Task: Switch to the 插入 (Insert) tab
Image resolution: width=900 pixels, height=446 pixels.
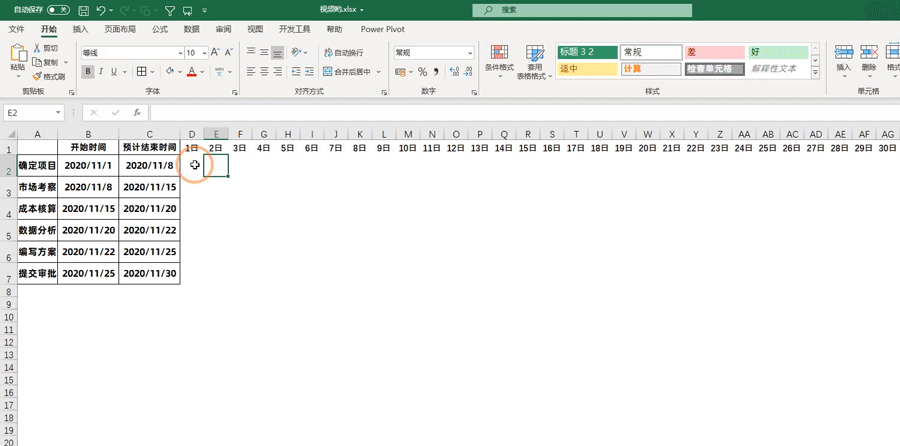Action: 80,29
